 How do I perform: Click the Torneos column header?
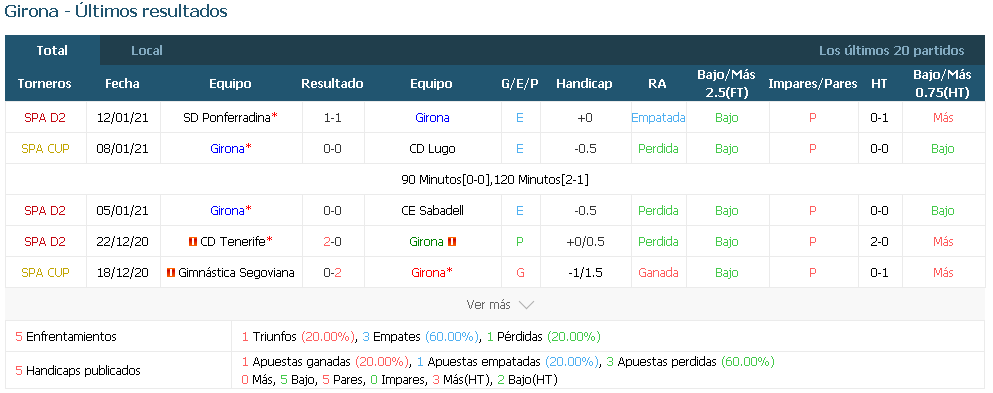tap(44, 84)
